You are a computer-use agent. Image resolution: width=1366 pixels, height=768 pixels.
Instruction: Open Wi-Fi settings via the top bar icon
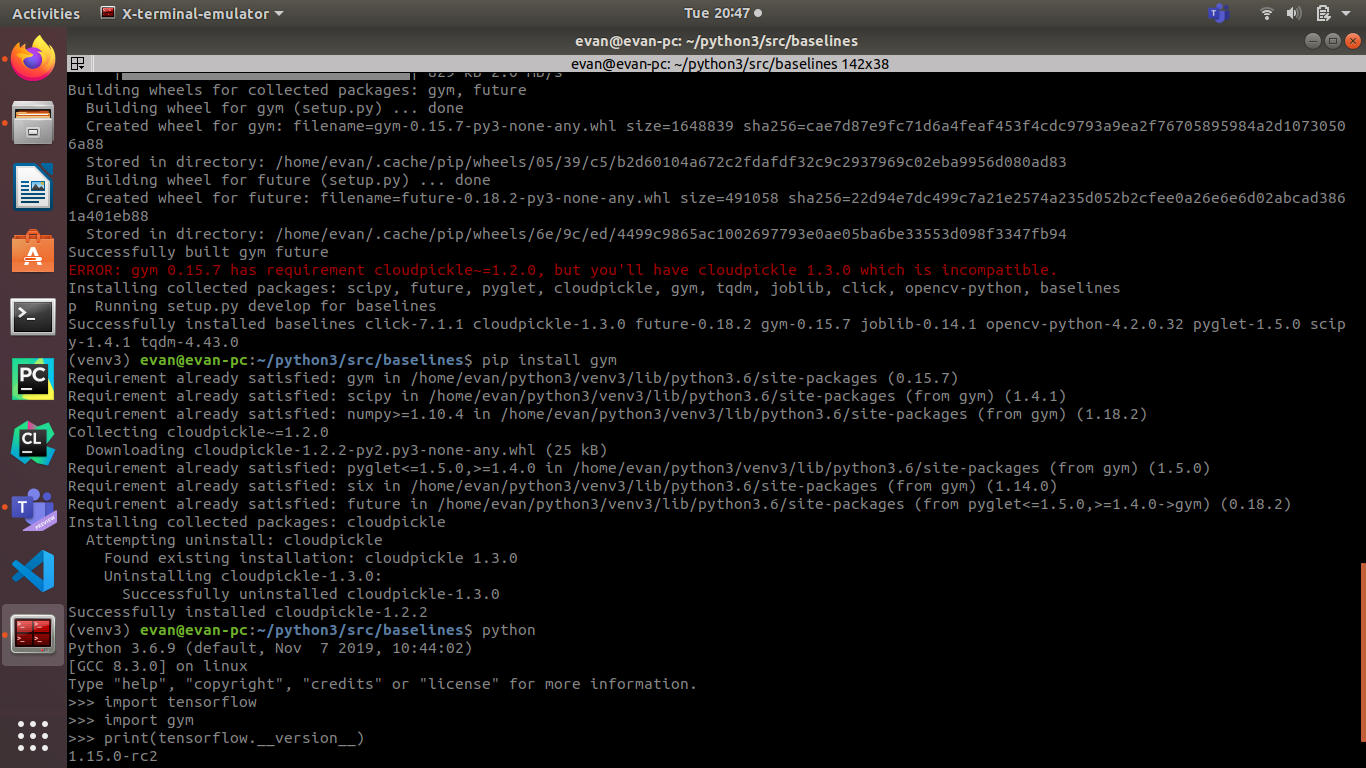click(1266, 13)
